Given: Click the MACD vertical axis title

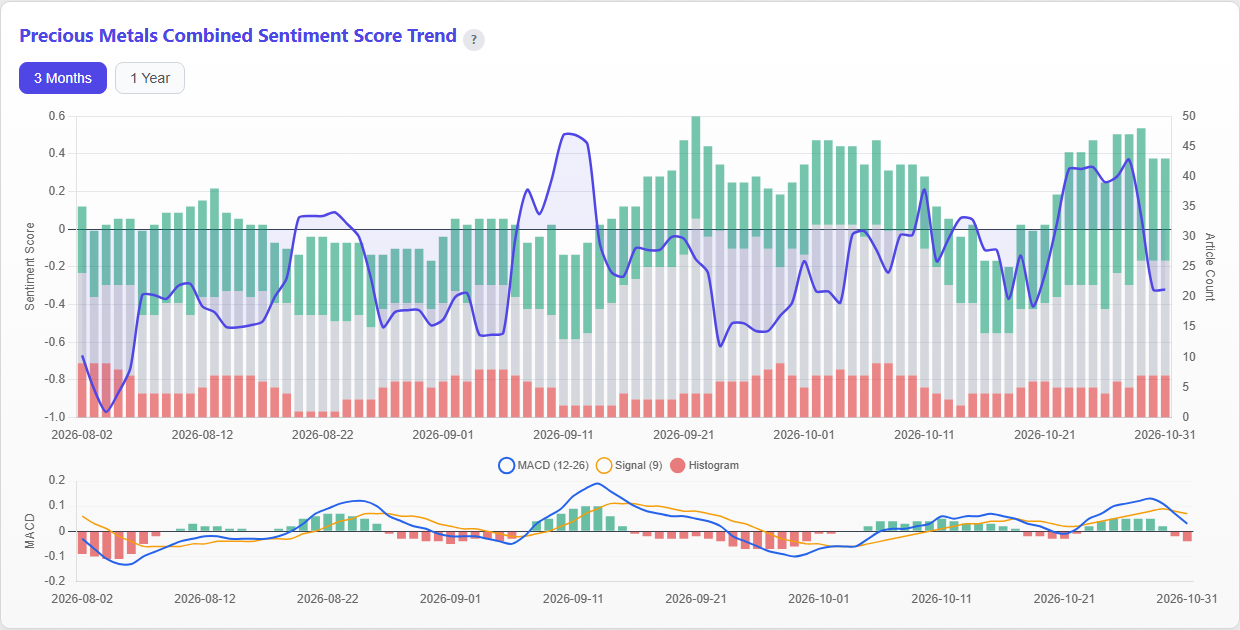Looking at the screenshot, I should pyautogui.click(x=30, y=531).
